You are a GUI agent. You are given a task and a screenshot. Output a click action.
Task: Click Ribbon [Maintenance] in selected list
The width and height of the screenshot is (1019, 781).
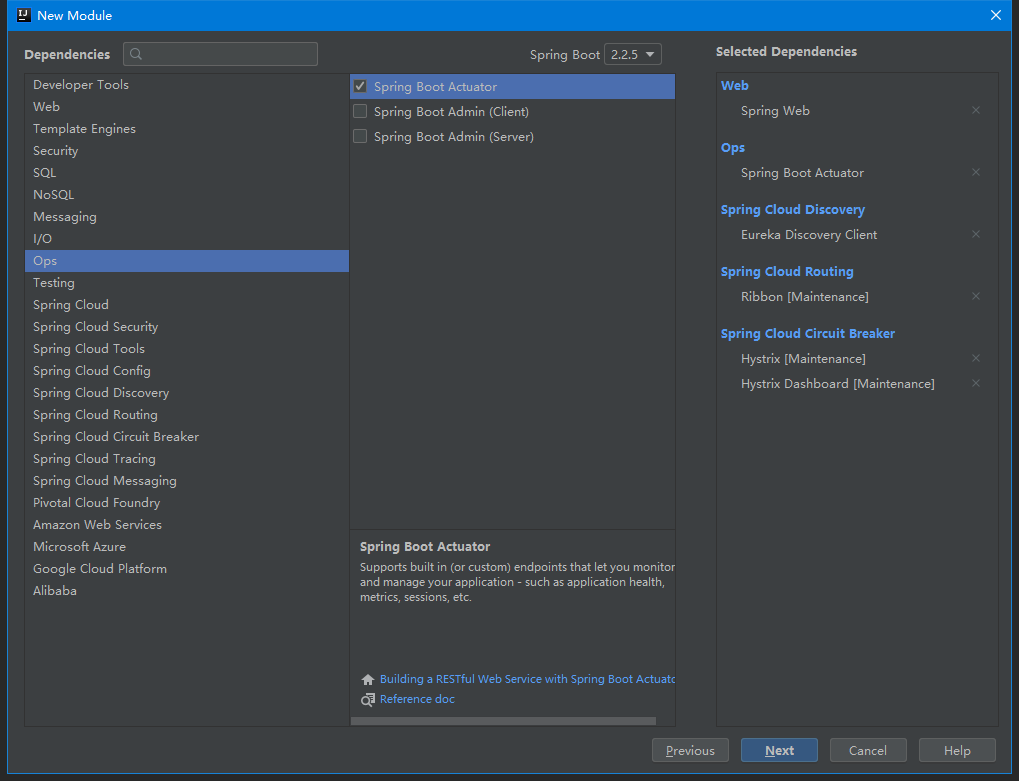click(805, 297)
